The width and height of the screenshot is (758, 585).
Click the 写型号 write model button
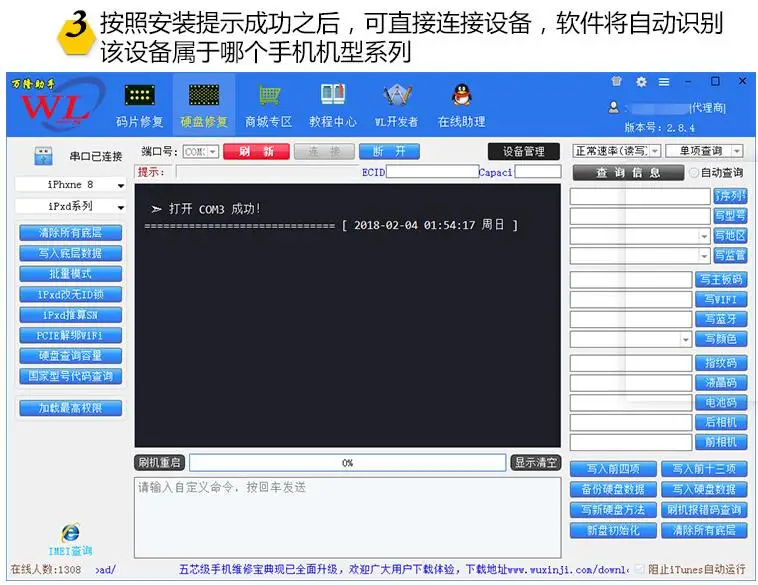pyautogui.click(x=730, y=216)
